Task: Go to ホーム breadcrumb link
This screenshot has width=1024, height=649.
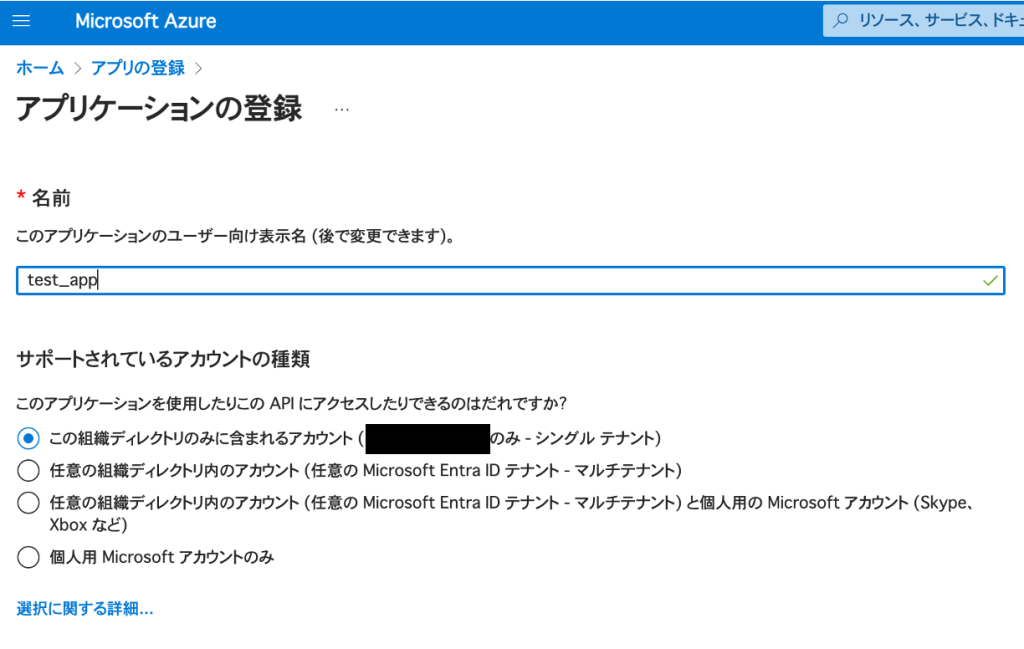Action: pos(40,68)
